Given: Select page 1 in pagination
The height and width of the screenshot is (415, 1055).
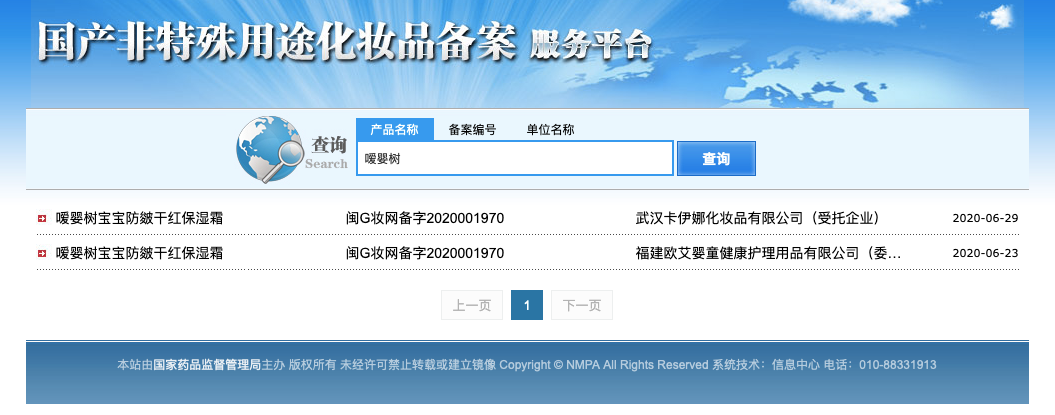Looking at the screenshot, I should click(527, 306).
